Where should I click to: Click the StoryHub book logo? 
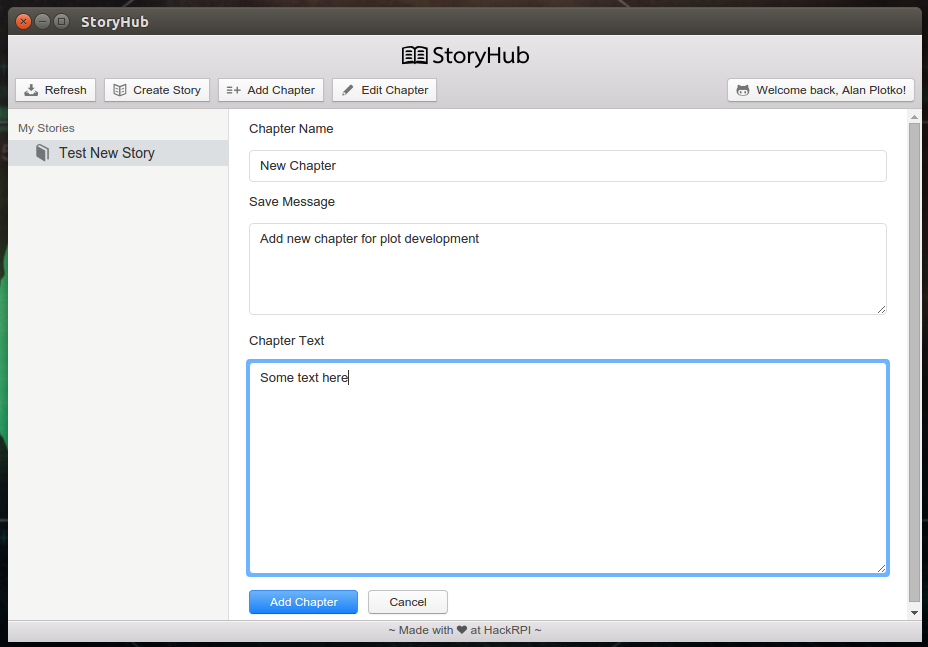click(x=414, y=55)
